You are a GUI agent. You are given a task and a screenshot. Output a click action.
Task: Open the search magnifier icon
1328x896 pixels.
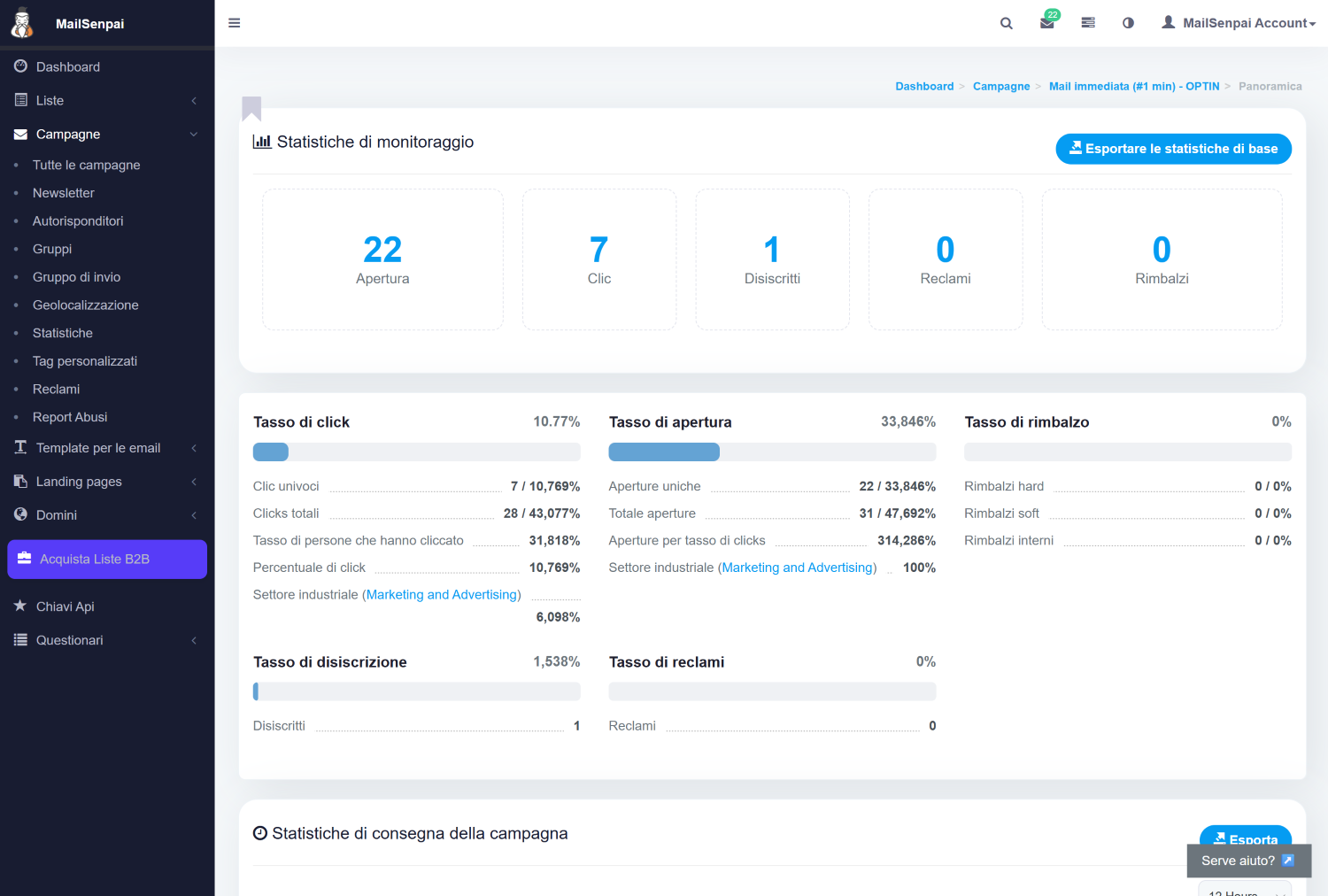(1006, 23)
